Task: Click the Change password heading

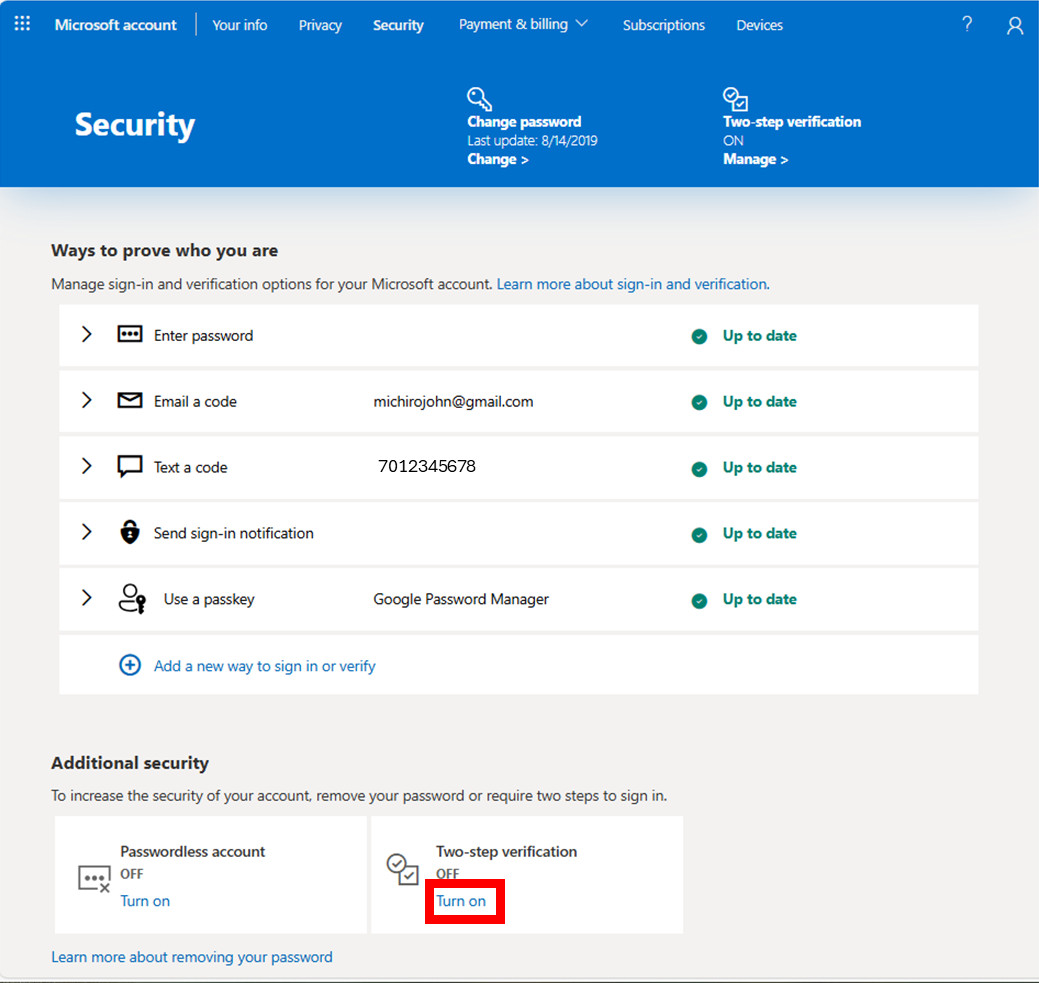Action: 524,121
